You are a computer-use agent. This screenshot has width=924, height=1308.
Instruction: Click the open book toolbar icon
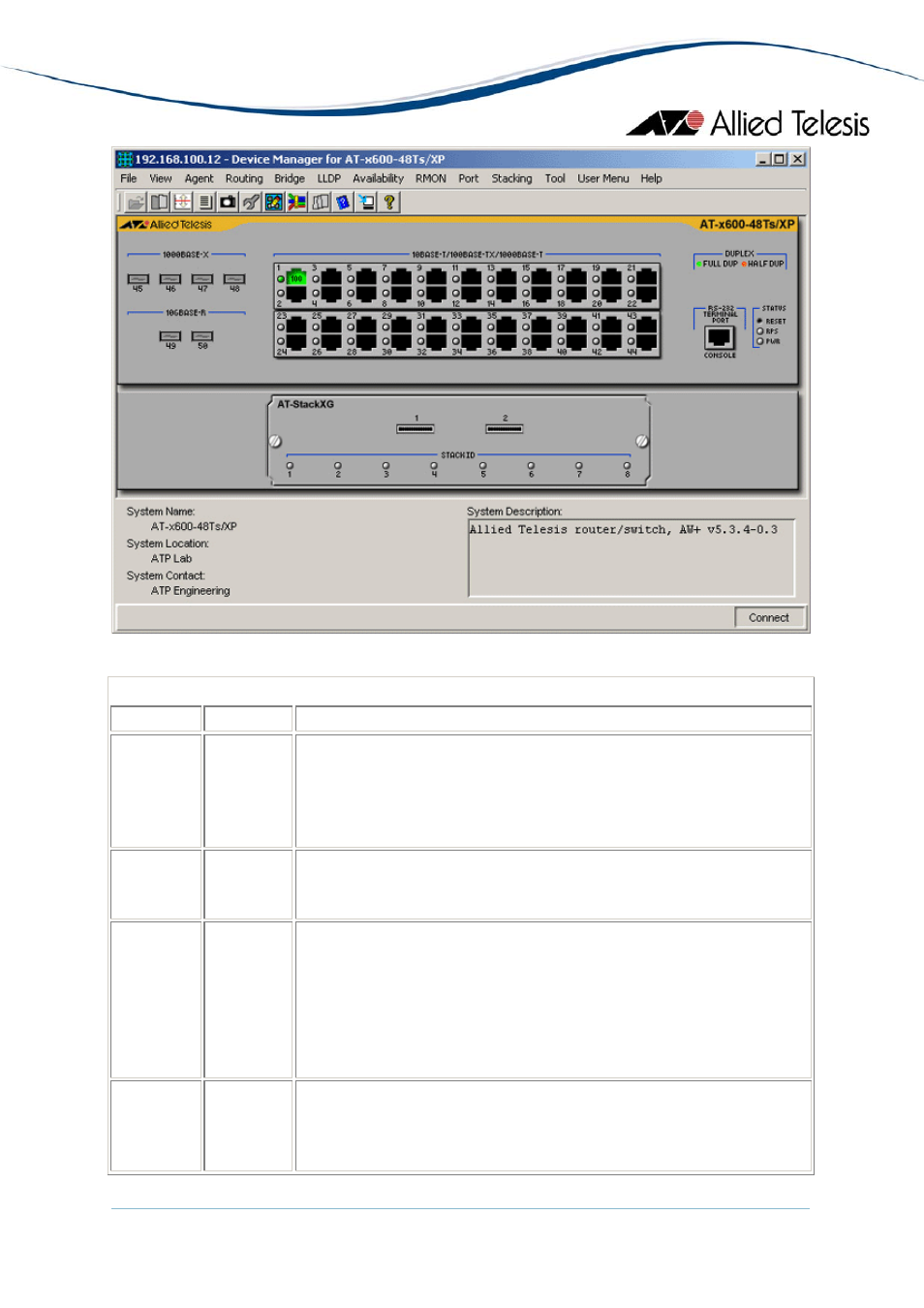(159, 202)
